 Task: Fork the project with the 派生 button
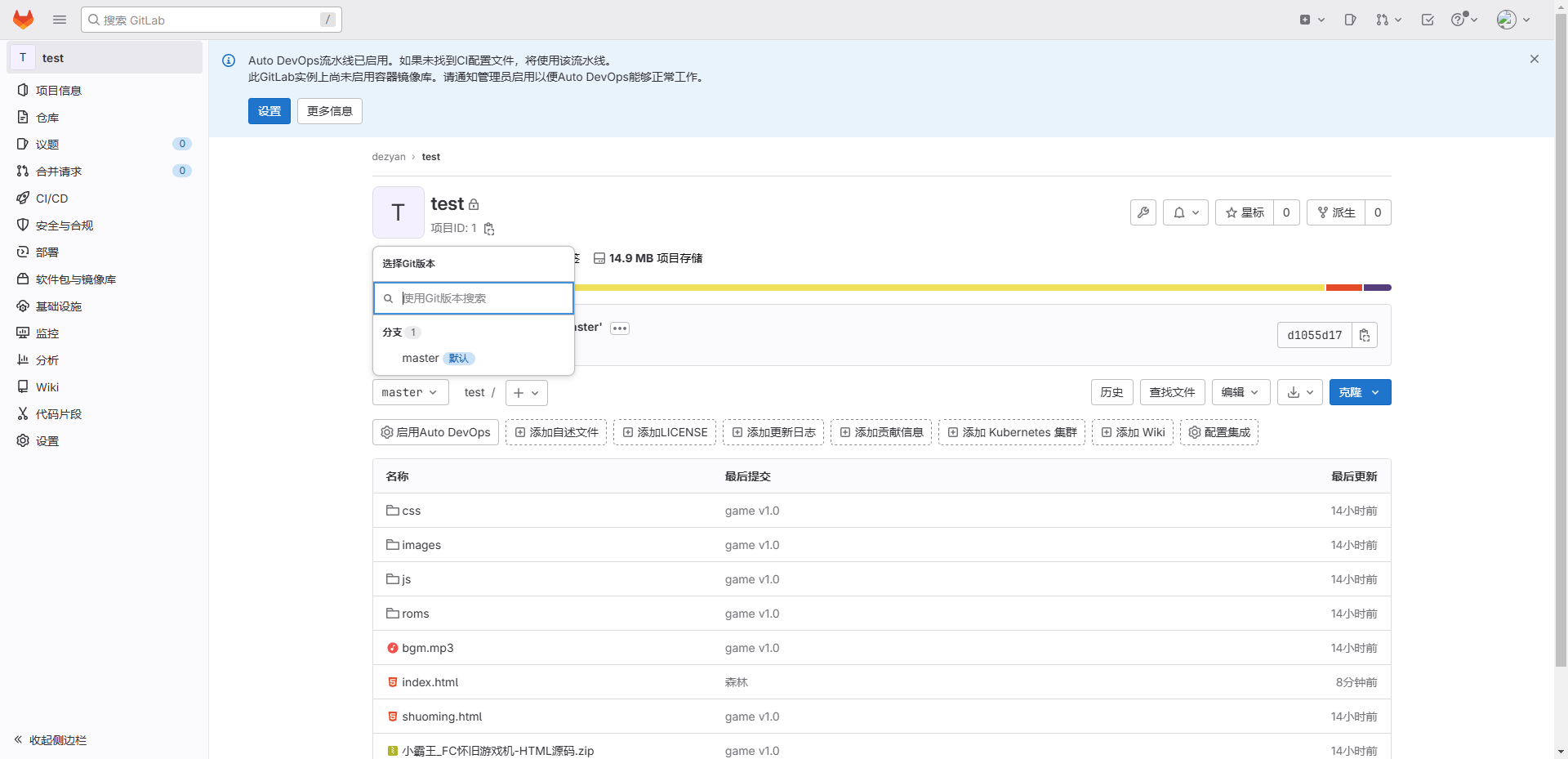point(1336,212)
